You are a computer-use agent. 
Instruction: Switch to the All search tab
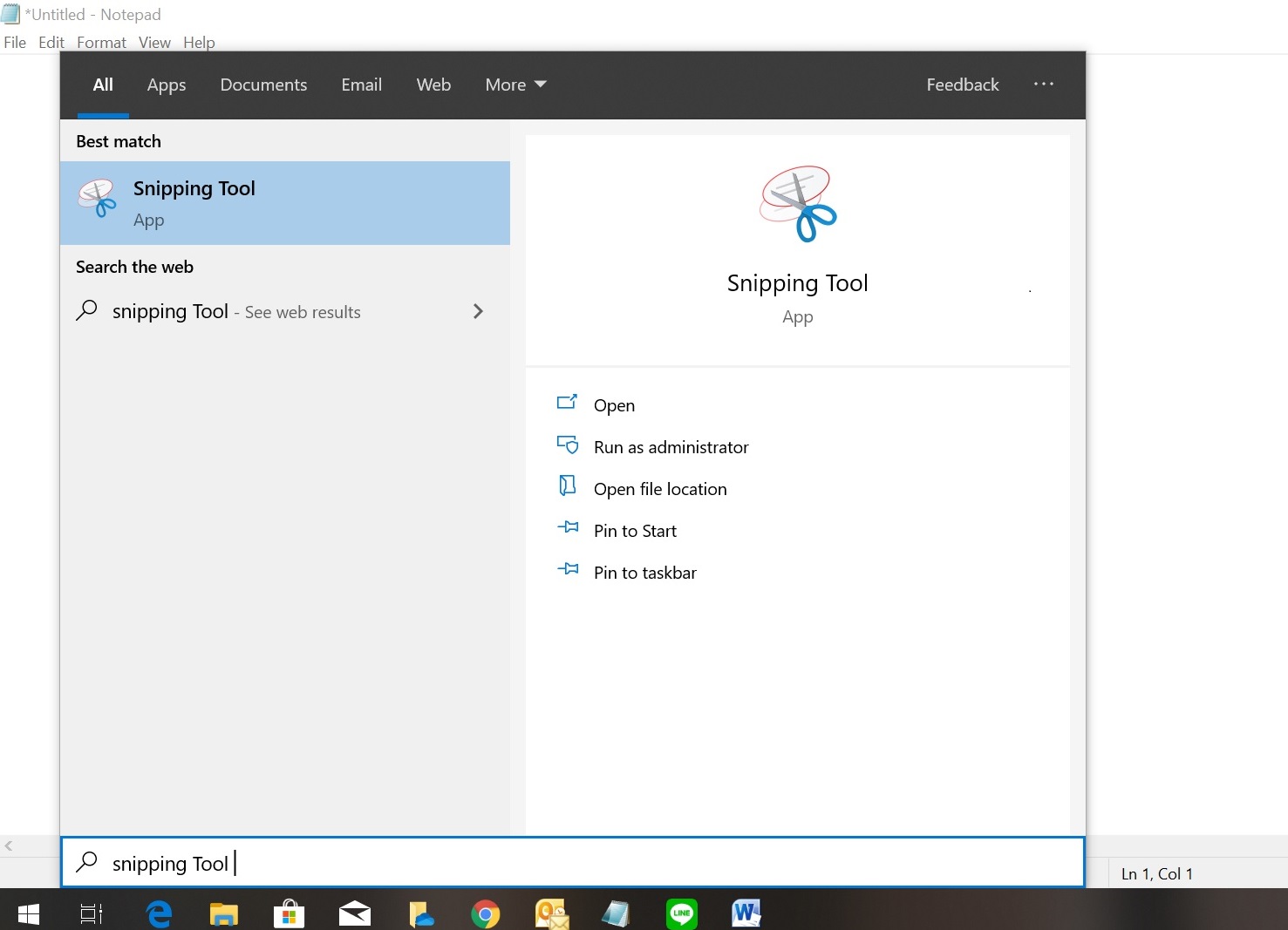click(x=103, y=85)
